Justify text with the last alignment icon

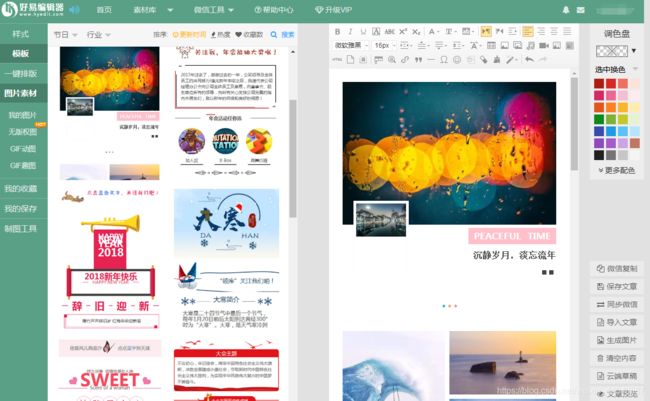(568, 32)
